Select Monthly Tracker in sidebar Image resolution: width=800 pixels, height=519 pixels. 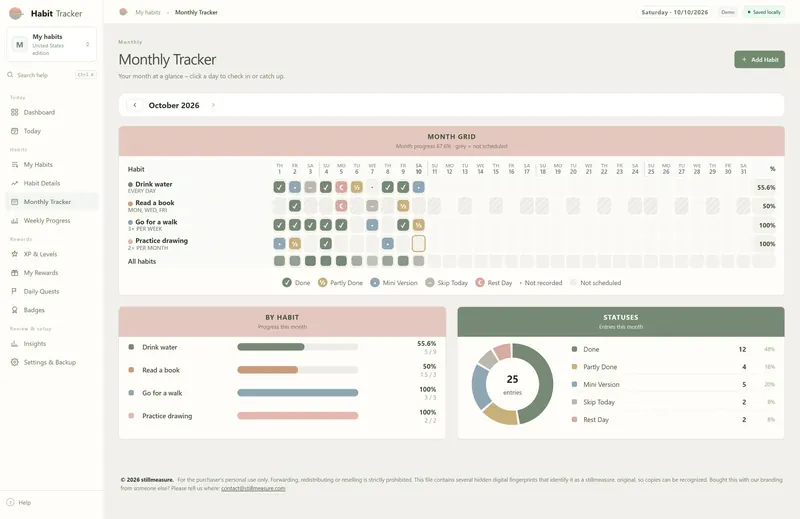coord(52,202)
